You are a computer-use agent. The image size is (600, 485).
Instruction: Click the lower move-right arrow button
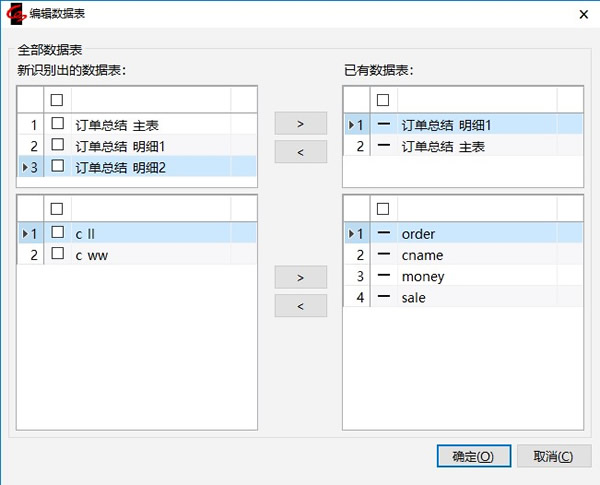pos(300,277)
